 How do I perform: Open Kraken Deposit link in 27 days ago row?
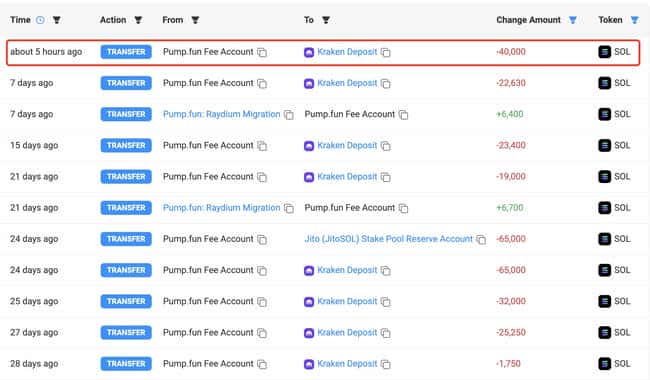(x=347, y=332)
